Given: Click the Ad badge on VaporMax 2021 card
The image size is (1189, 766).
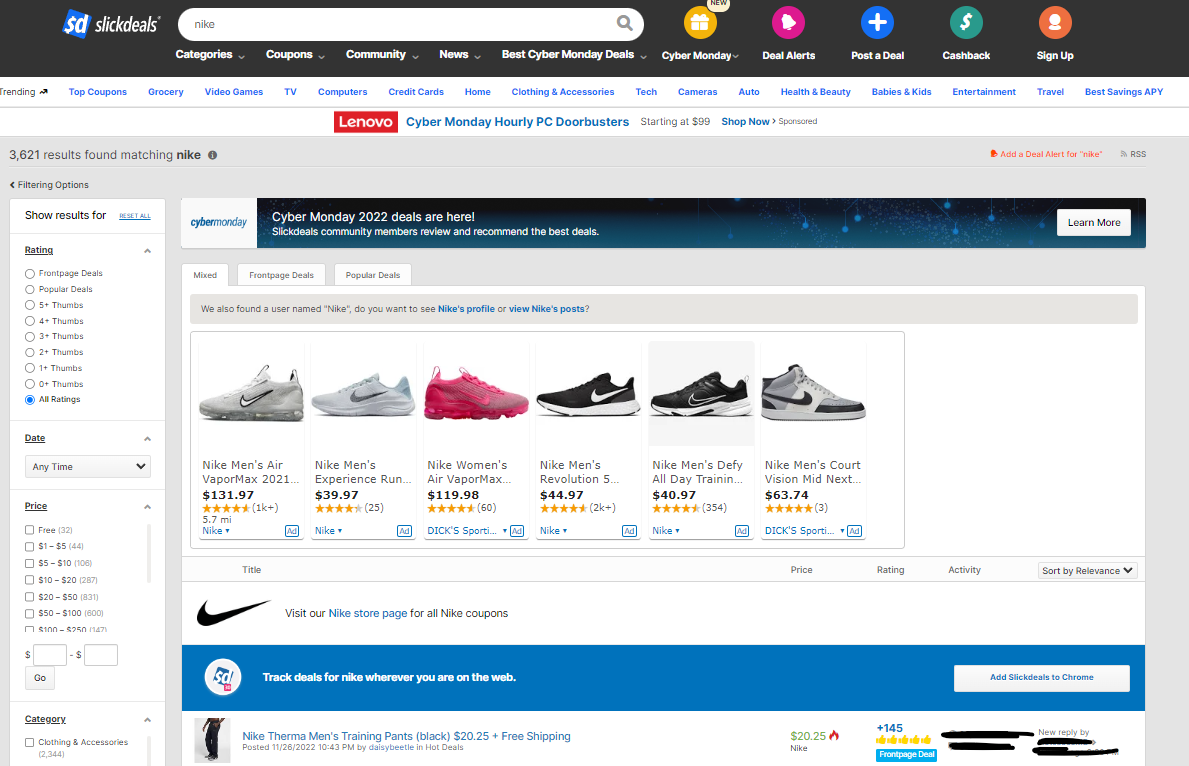Looking at the screenshot, I should pyautogui.click(x=292, y=531).
